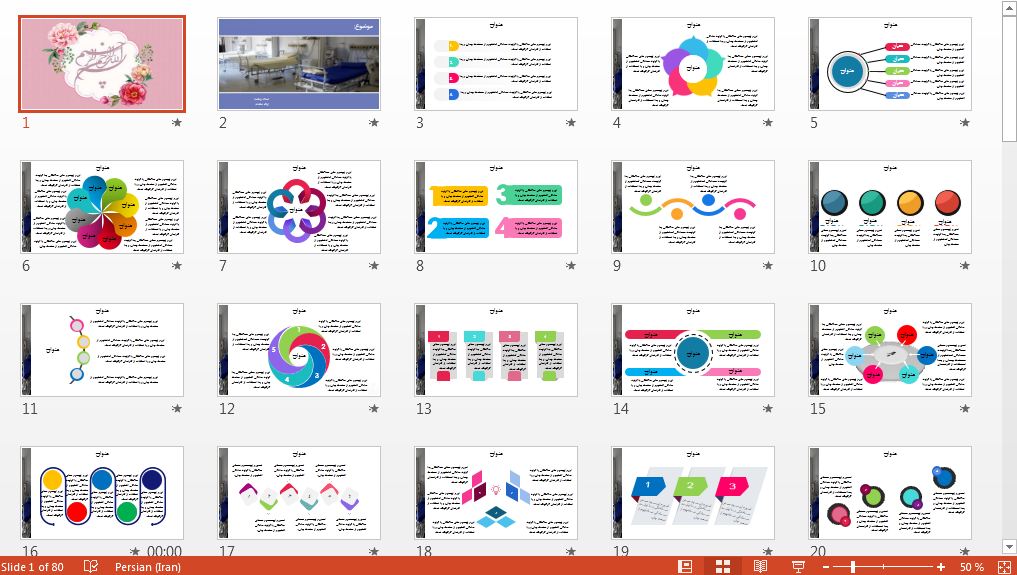Click the zoom slider handle
1017x575 pixels.
pos(852,567)
